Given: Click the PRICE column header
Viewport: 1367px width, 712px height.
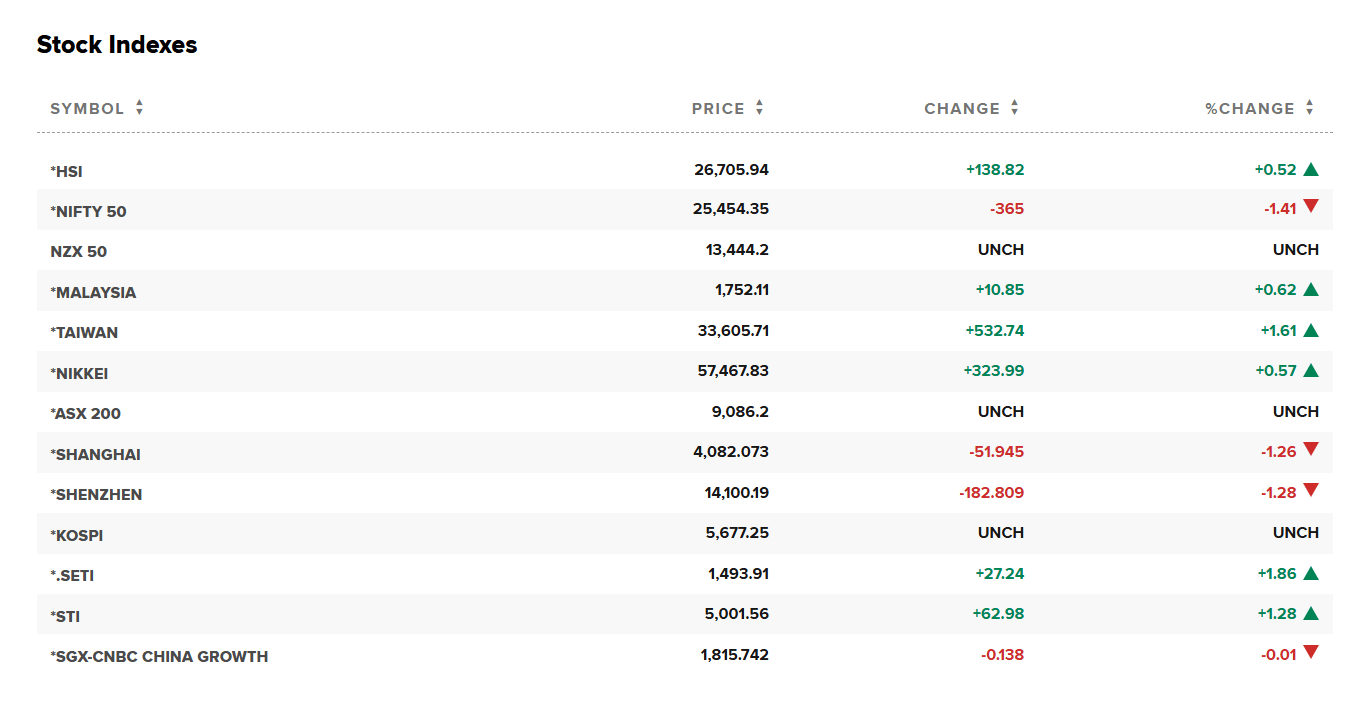Looking at the screenshot, I should coord(718,109).
